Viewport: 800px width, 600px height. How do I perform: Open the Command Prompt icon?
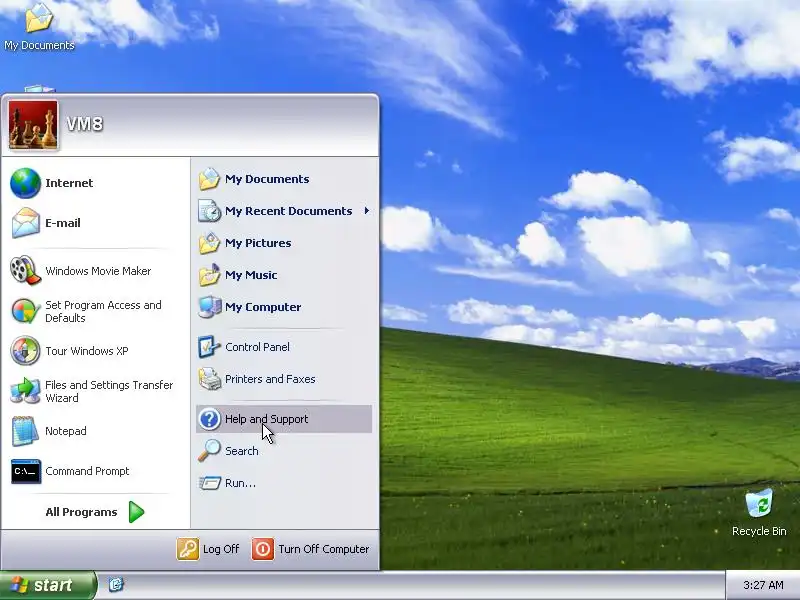point(26,471)
